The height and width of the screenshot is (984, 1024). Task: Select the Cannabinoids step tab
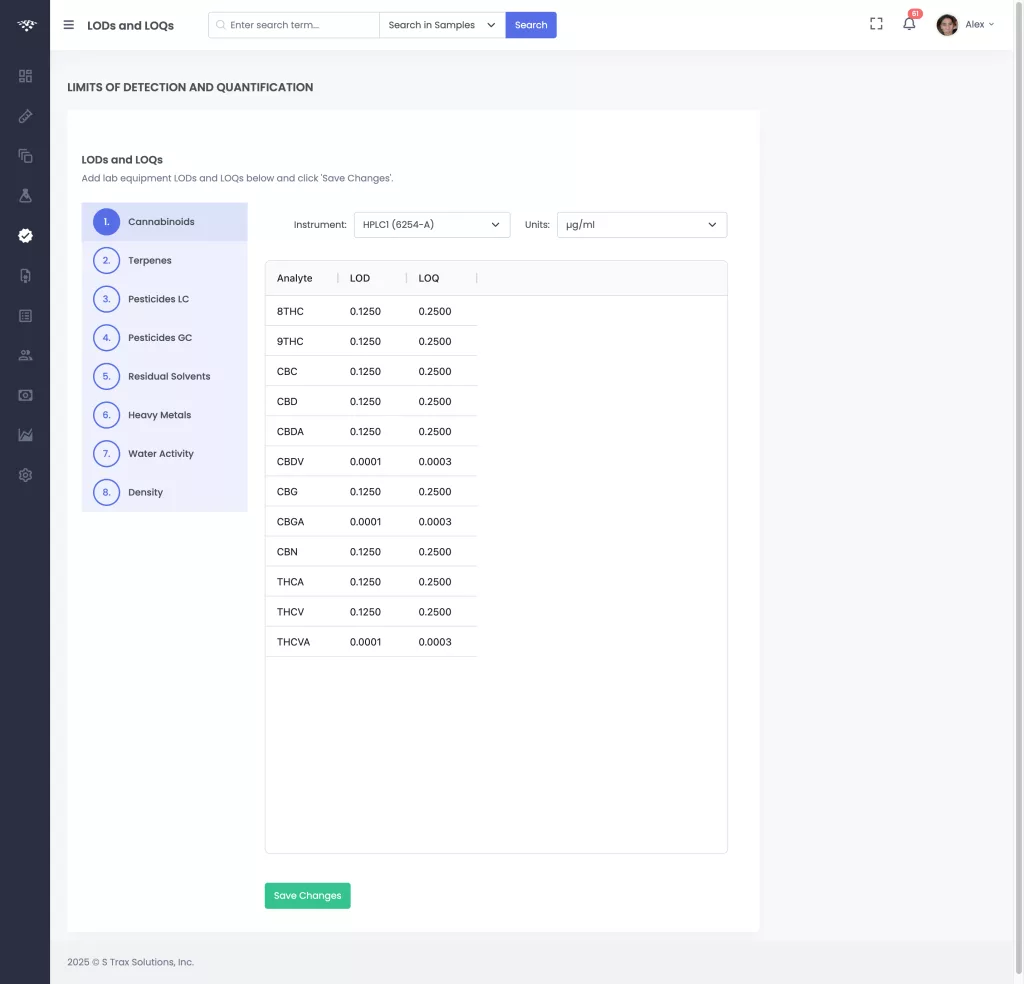point(165,222)
